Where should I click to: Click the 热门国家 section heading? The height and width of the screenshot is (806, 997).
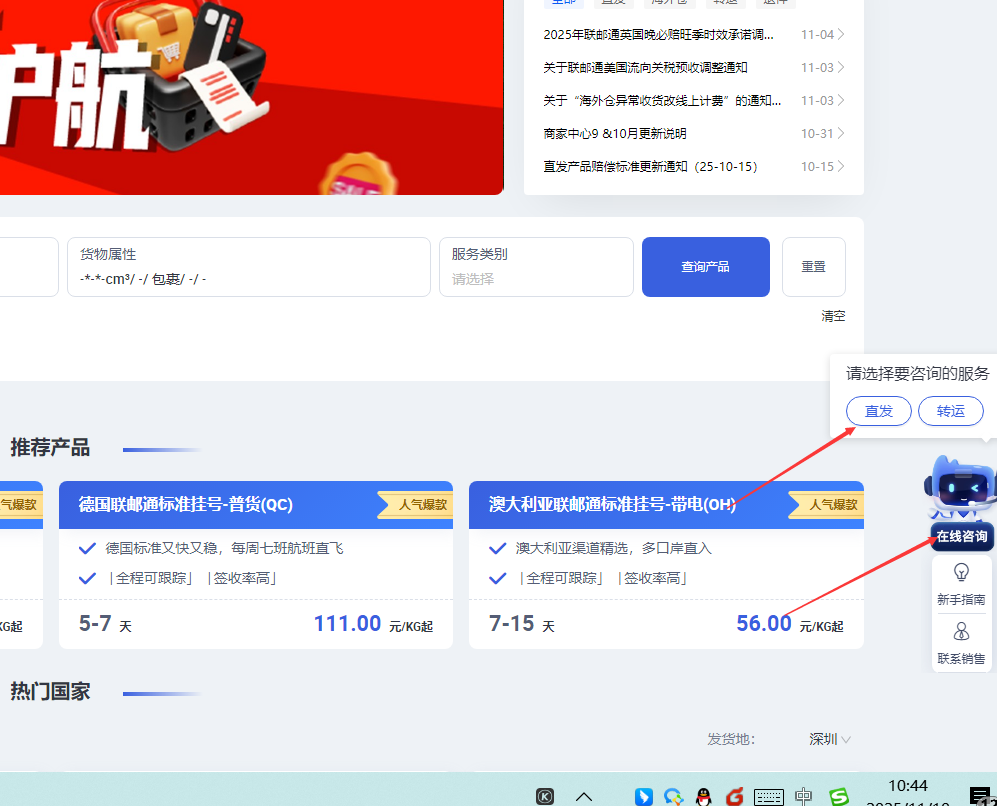tap(50, 692)
